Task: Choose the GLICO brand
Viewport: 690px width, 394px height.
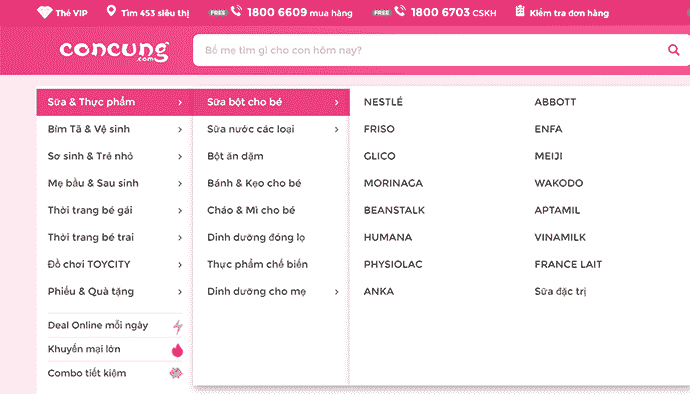Action: pos(379,156)
